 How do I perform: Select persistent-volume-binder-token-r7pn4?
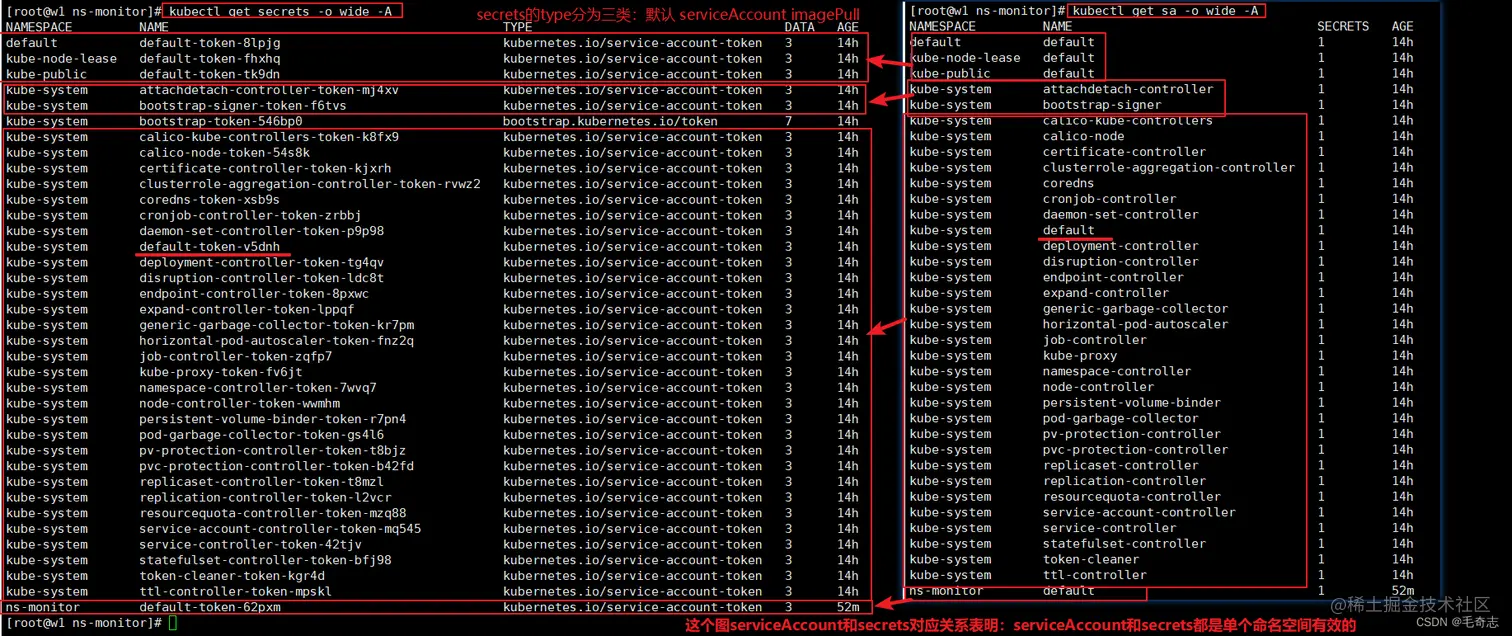273,419
